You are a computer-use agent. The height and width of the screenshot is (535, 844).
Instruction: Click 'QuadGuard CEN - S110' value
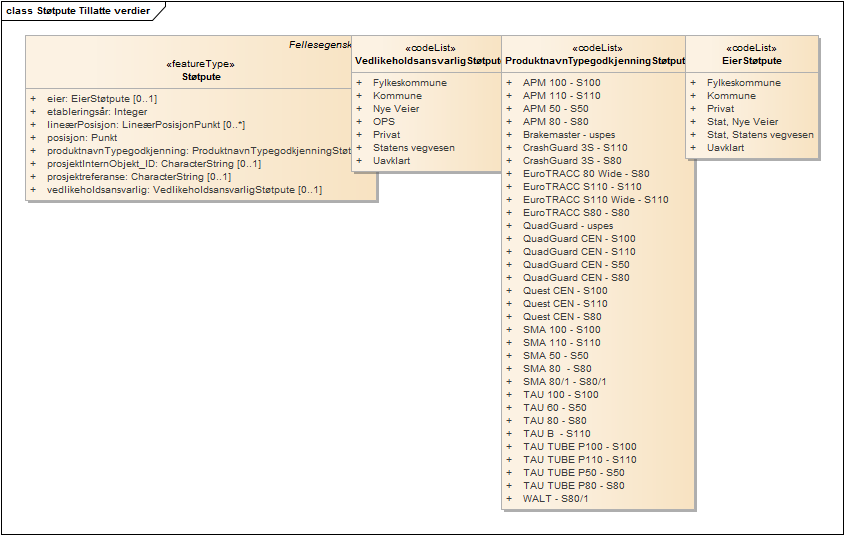pos(579,251)
